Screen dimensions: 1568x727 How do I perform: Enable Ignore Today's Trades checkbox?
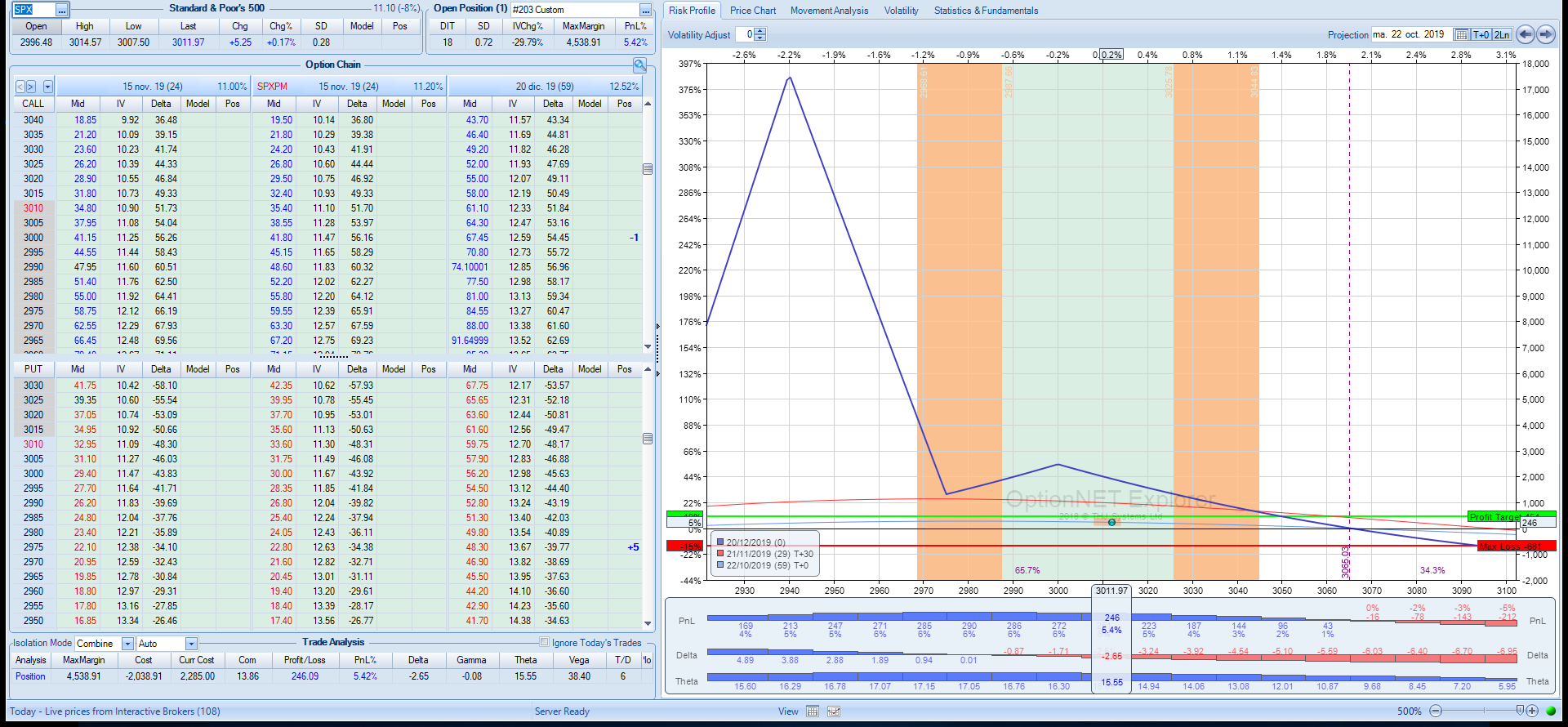click(545, 642)
